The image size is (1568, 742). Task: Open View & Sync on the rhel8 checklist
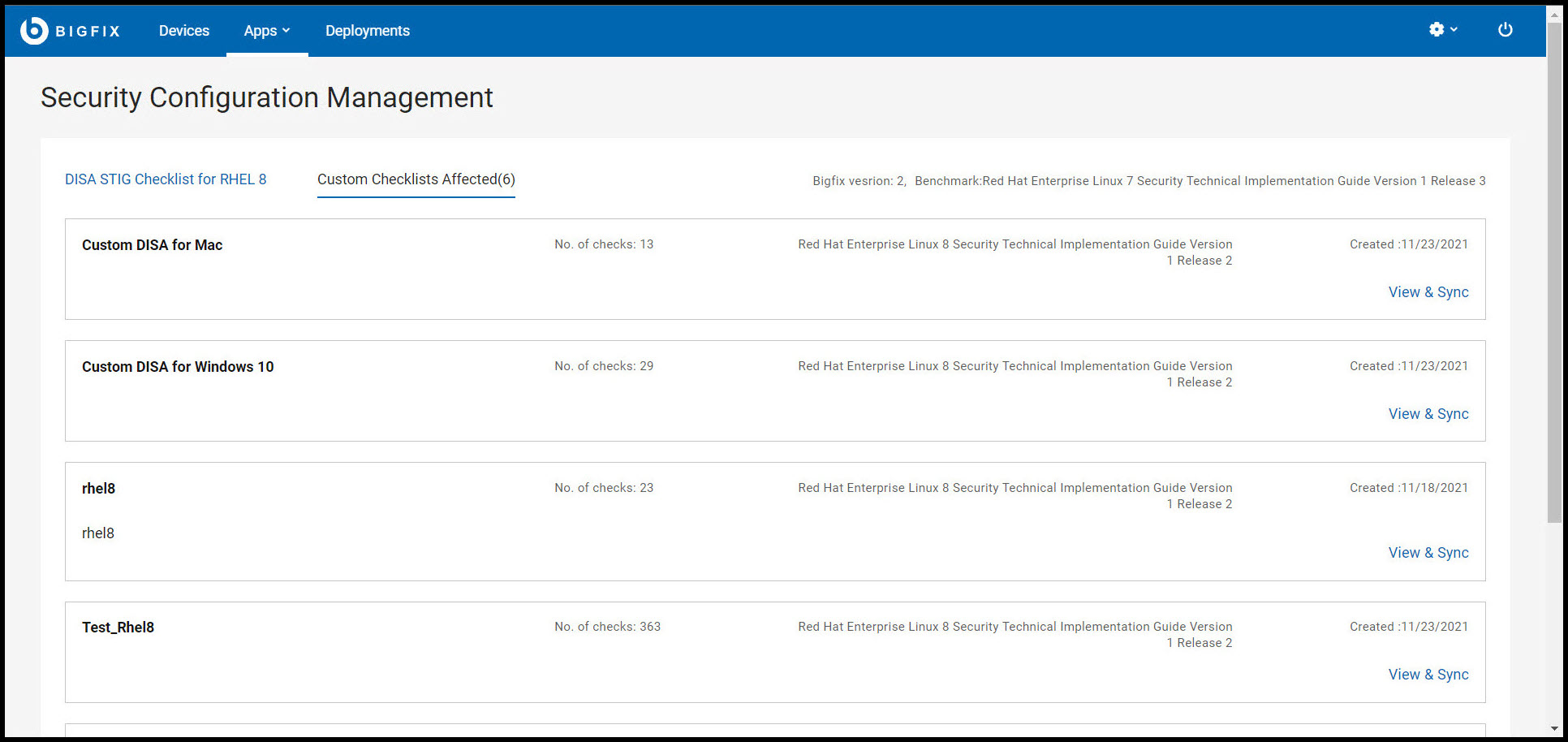click(1428, 552)
